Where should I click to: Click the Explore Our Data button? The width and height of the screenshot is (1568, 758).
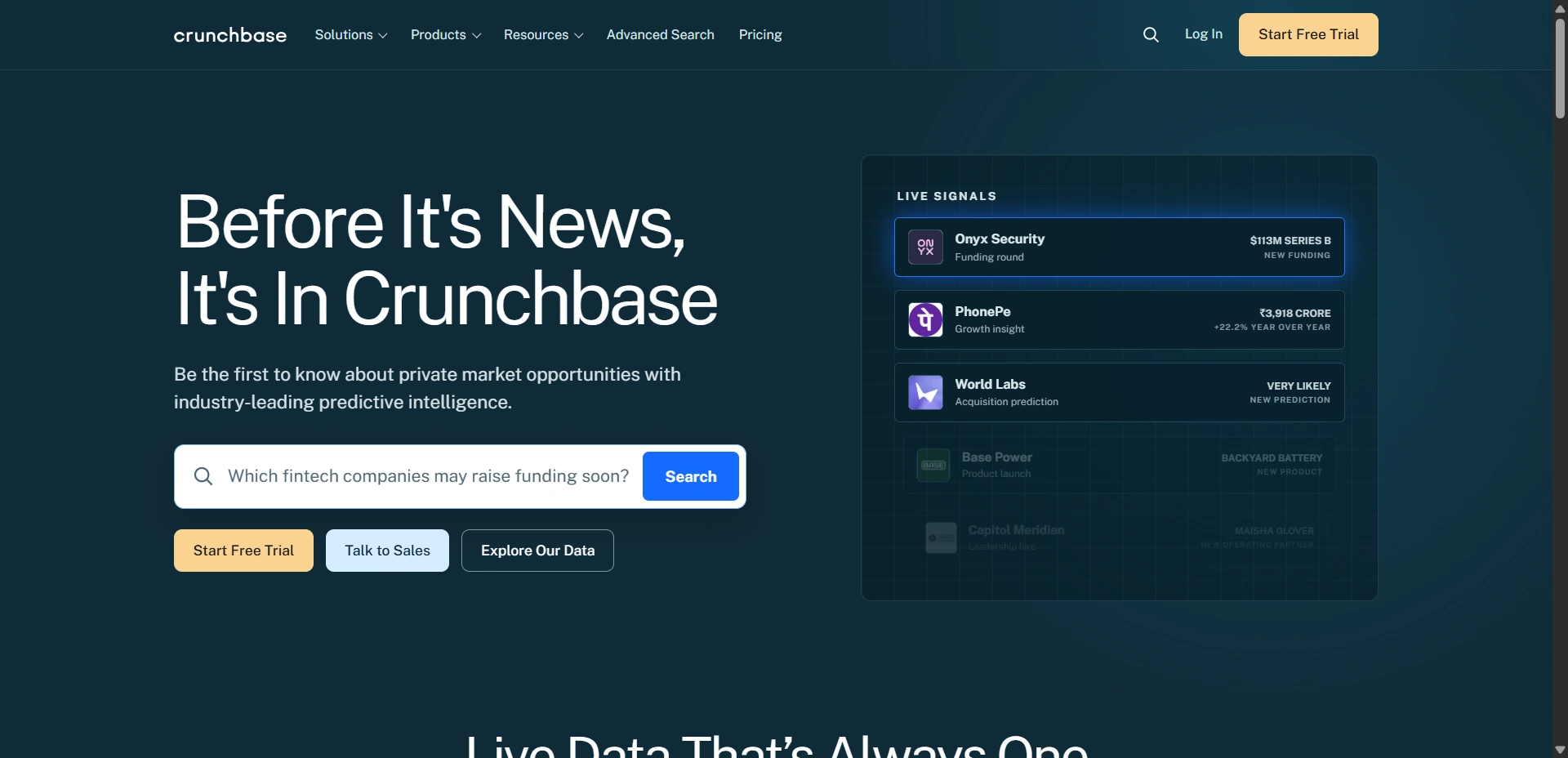[537, 551]
